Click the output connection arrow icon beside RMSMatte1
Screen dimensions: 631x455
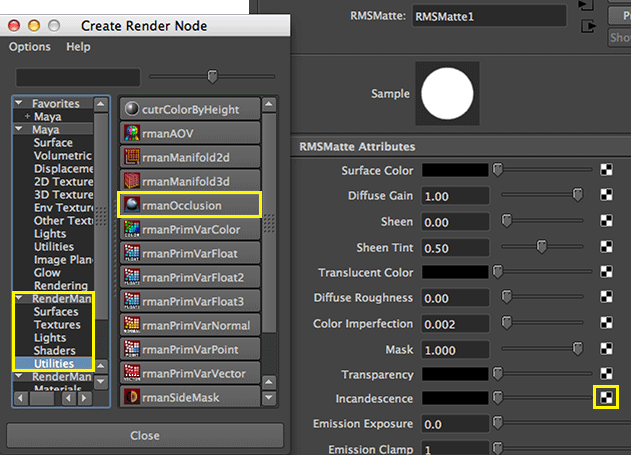(x=588, y=27)
